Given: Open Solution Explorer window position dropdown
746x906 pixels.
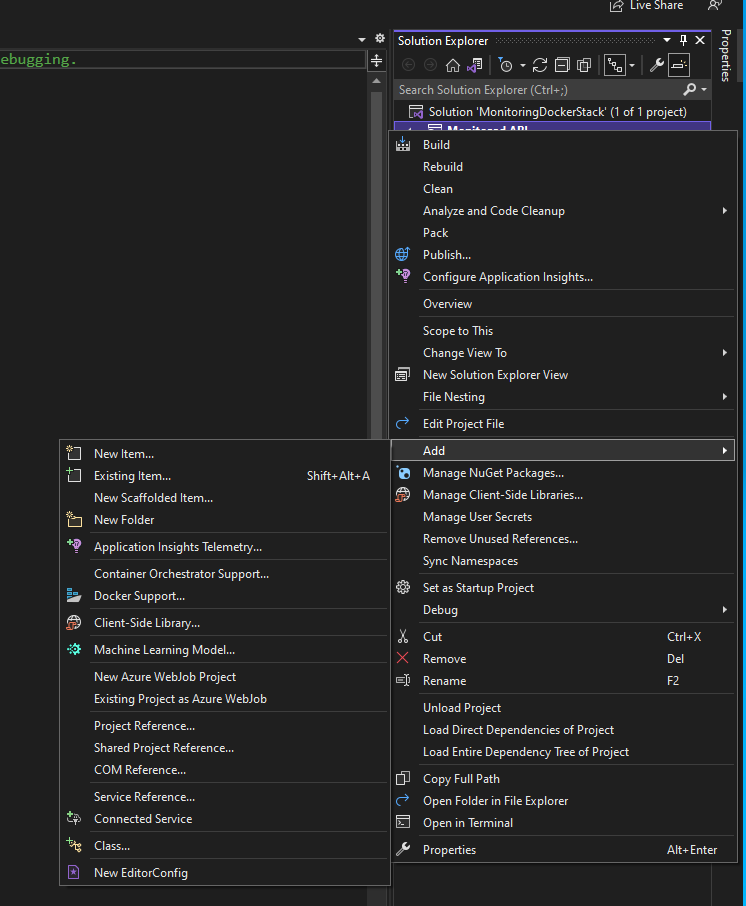Looking at the screenshot, I should click(x=667, y=40).
